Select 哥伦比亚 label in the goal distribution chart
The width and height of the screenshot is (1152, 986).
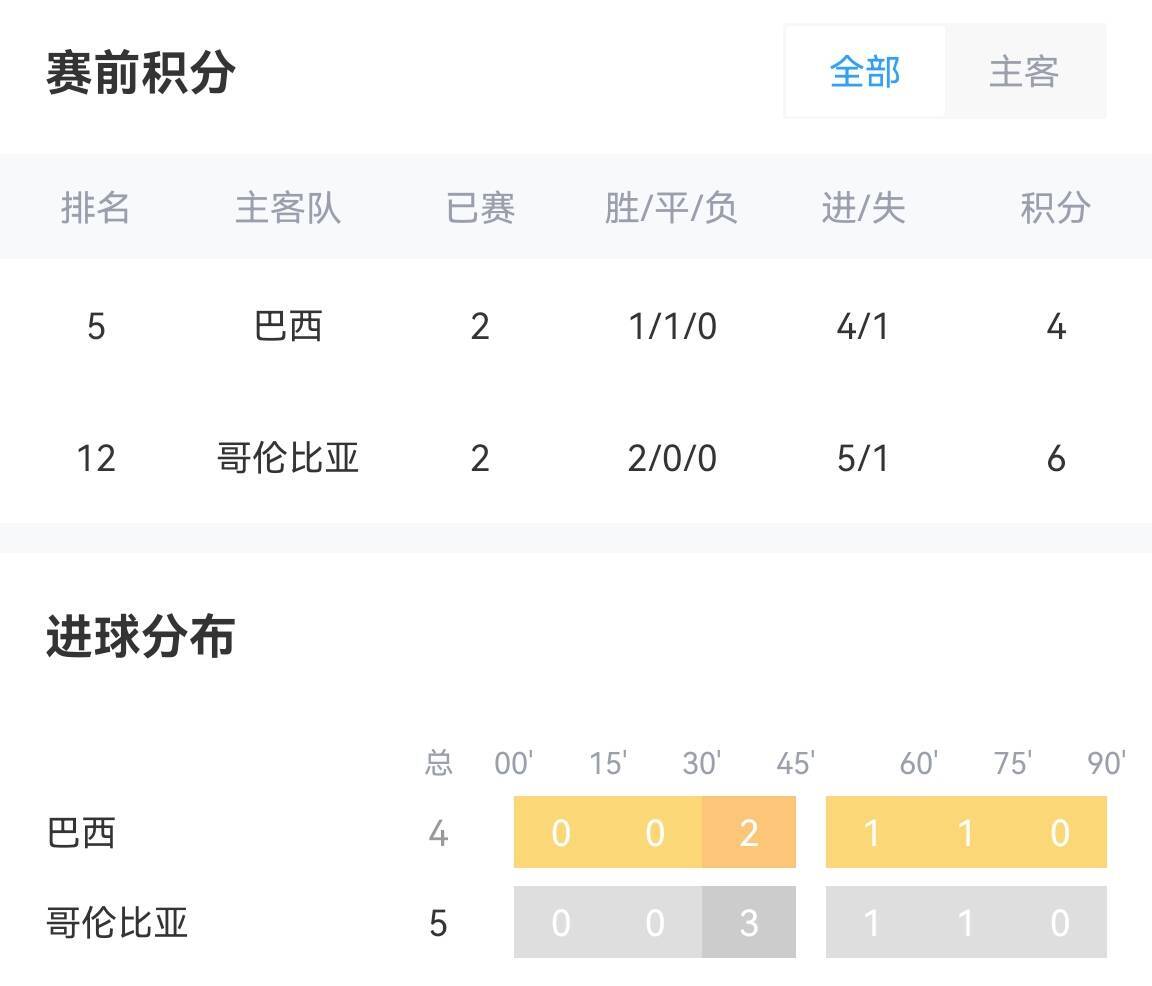[117, 922]
